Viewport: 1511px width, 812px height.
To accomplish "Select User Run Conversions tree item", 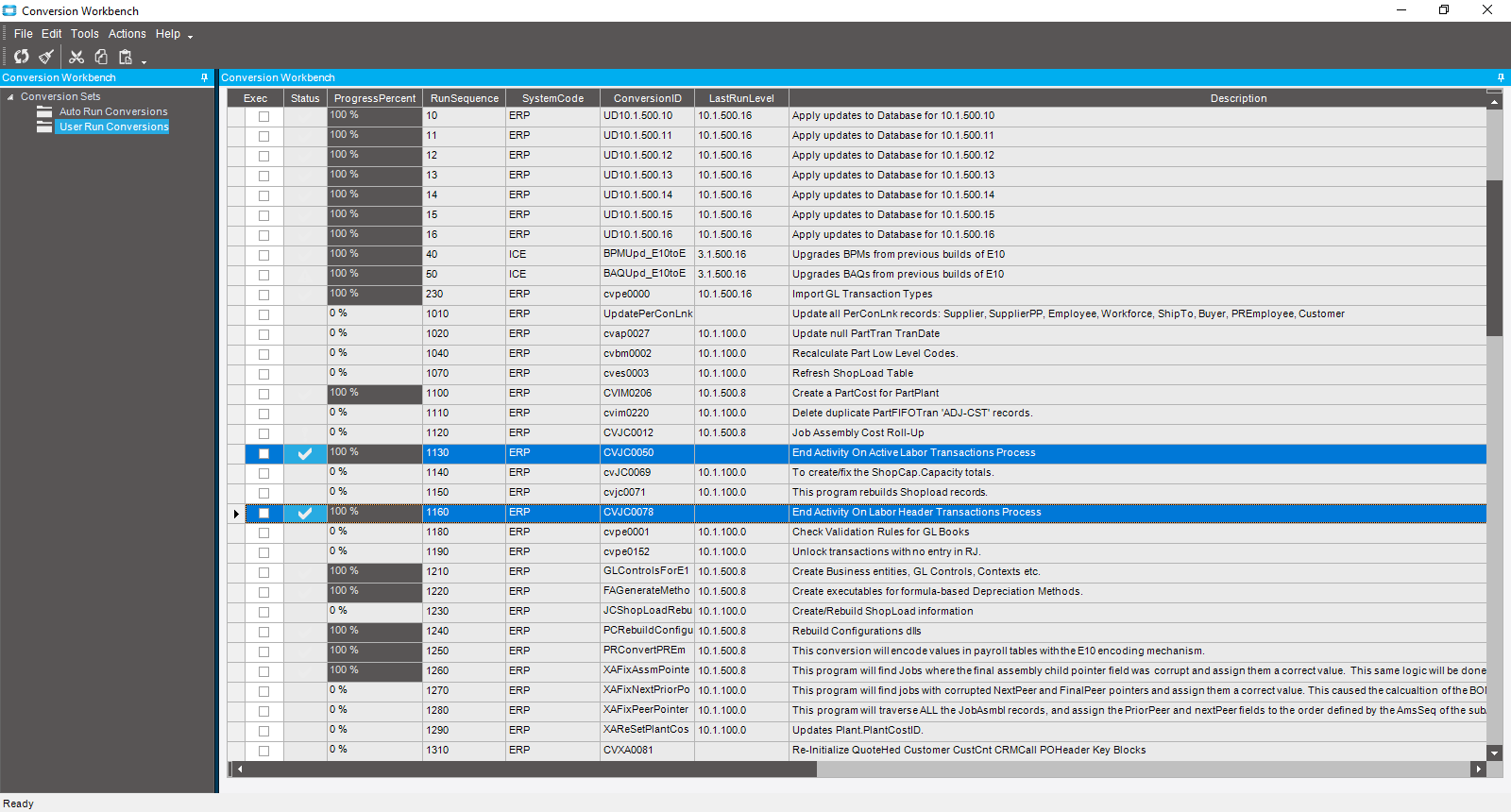I will [x=113, y=127].
